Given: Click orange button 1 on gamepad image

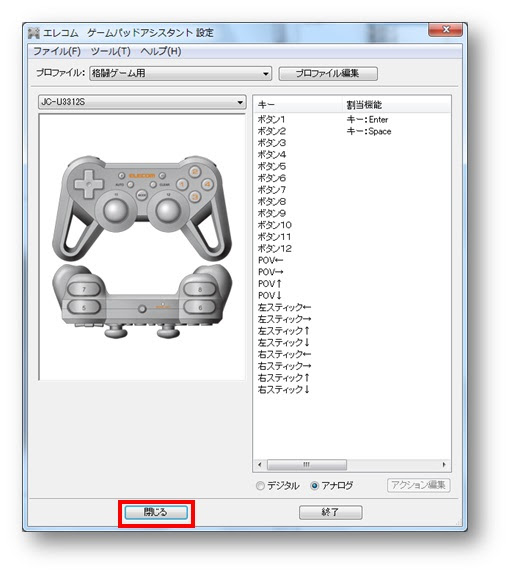Looking at the screenshot, I should (182, 184).
